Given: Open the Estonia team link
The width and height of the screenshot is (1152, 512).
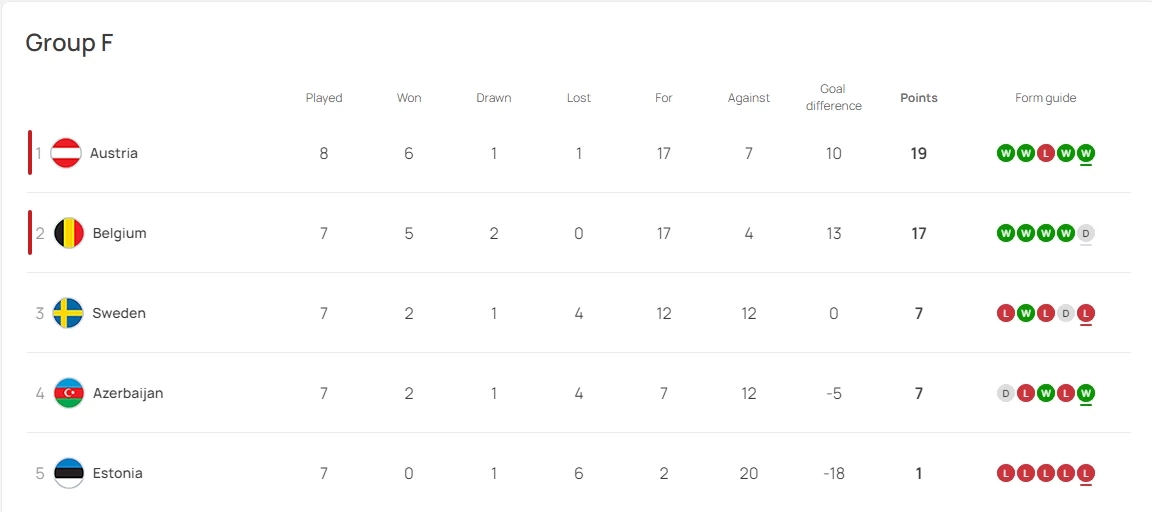Looking at the screenshot, I should pos(117,473).
